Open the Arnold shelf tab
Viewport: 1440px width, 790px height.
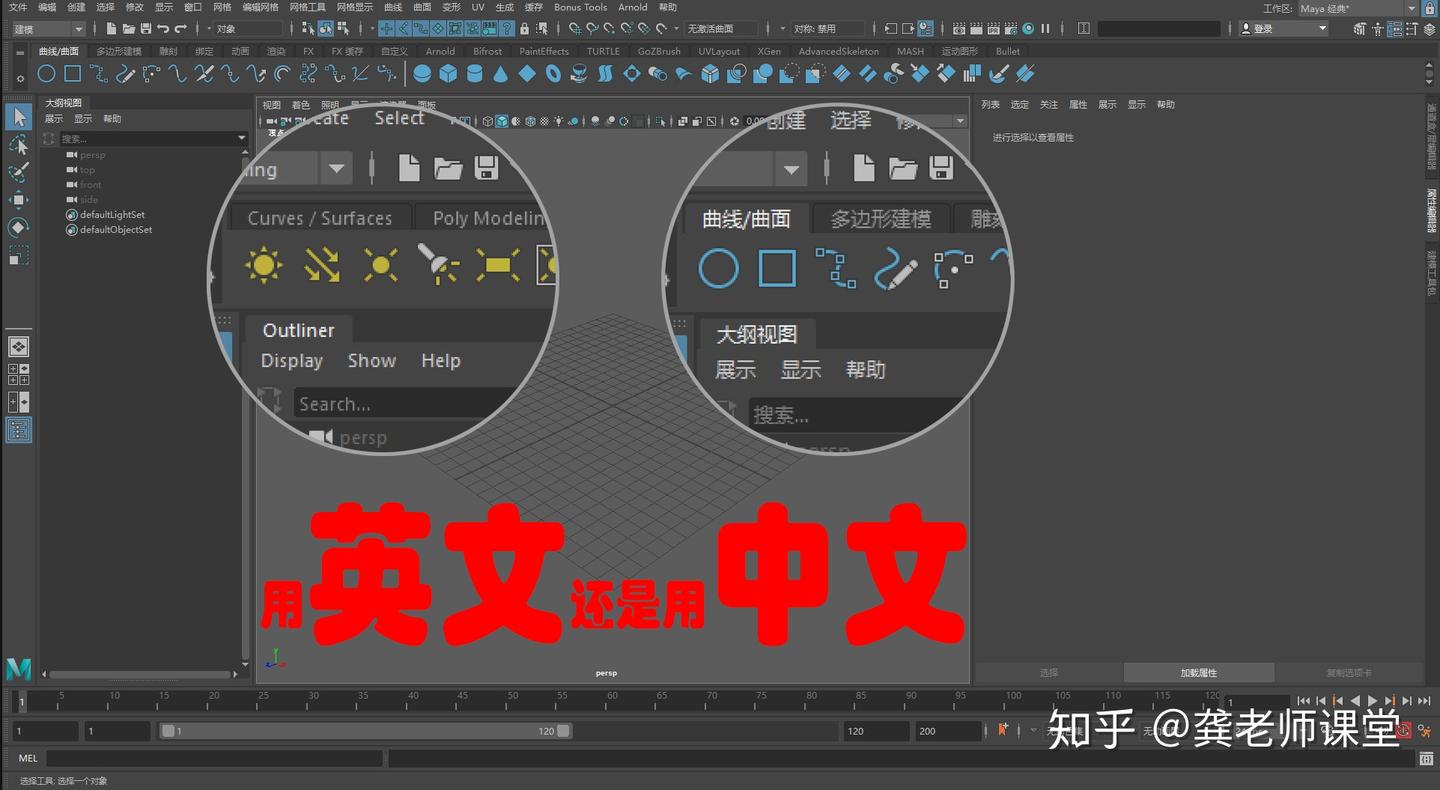tap(440, 51)
